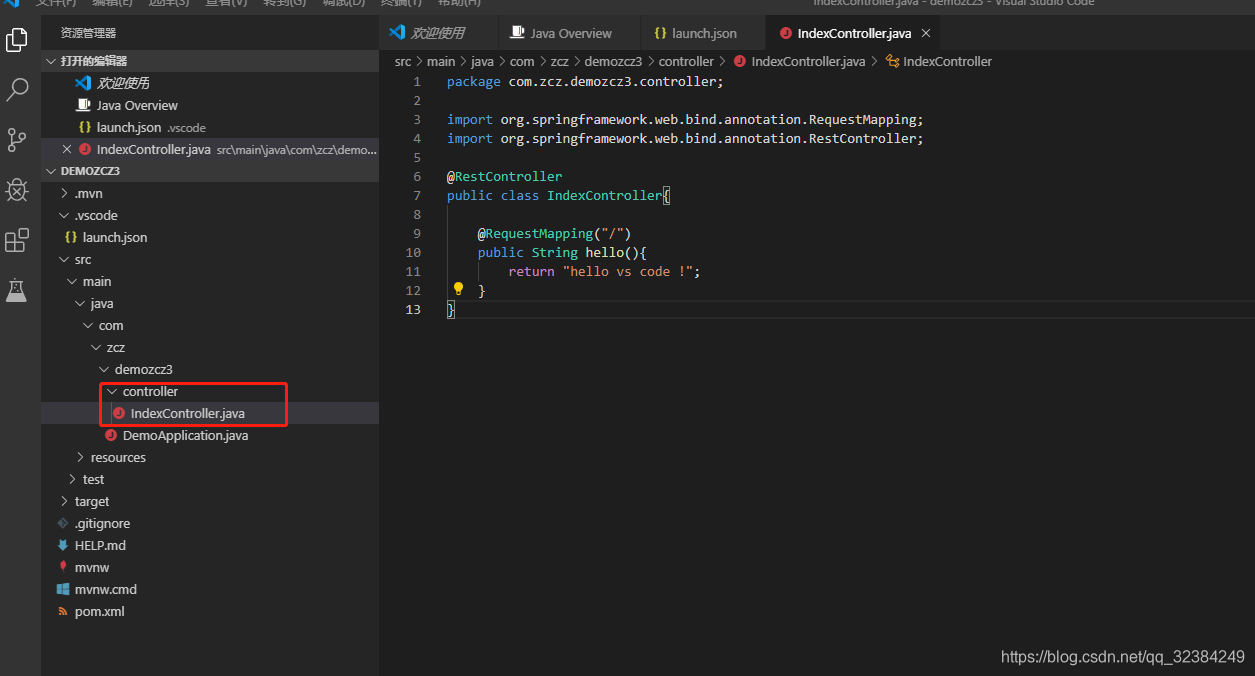Click the IndexController class symbol breadcrumb

point(939,61)
